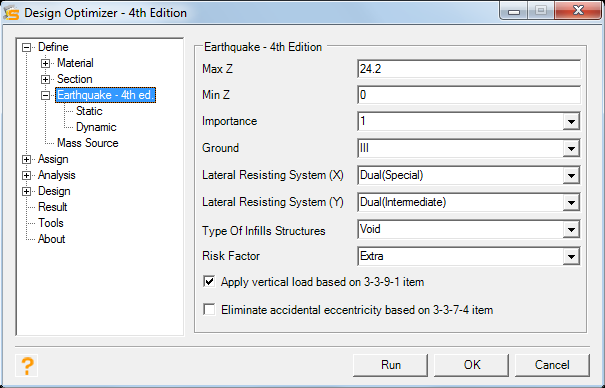Expand the Assign tree node
This screenshot has width=605, height=388.
(x=26, y=159)
